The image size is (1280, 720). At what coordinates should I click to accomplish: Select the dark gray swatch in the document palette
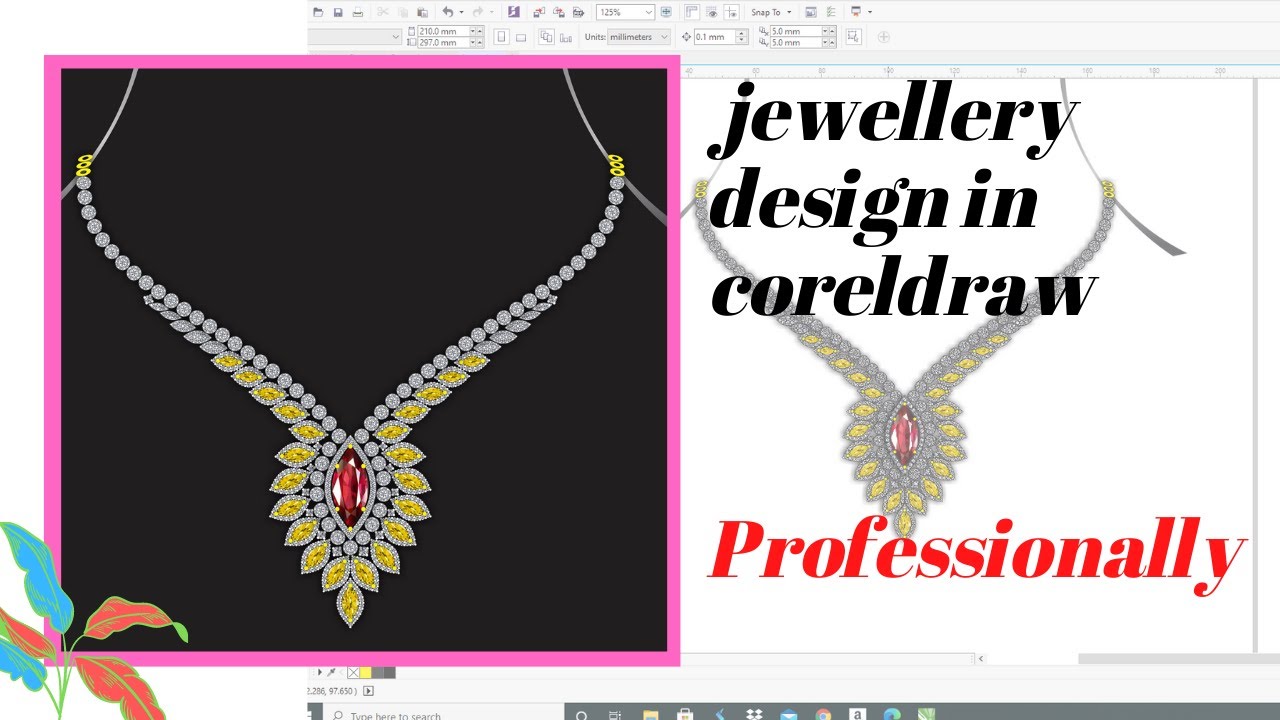click(390, 672)
